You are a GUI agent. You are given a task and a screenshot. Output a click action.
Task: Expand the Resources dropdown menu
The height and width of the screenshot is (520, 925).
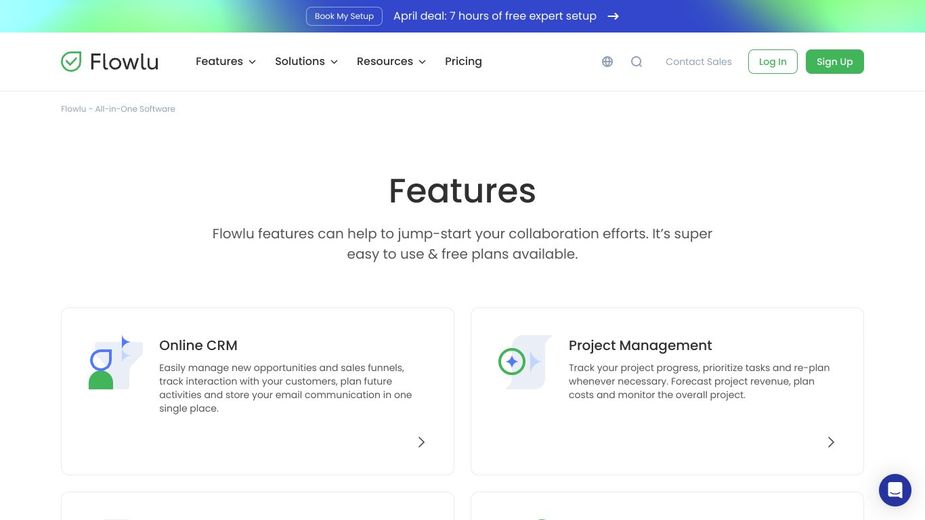pyautogui.click(x=391, y=62)
